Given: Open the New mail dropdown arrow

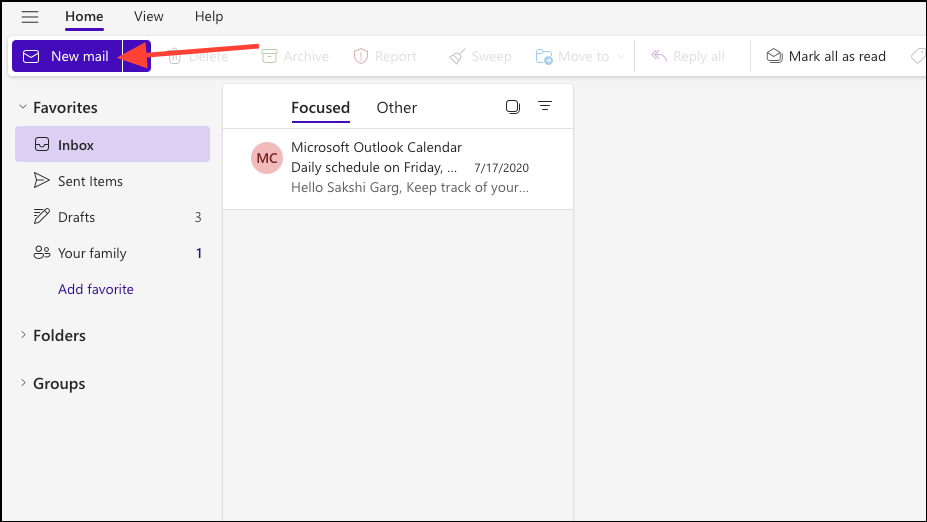Looking at the screenshot, I should coord(137,56).
